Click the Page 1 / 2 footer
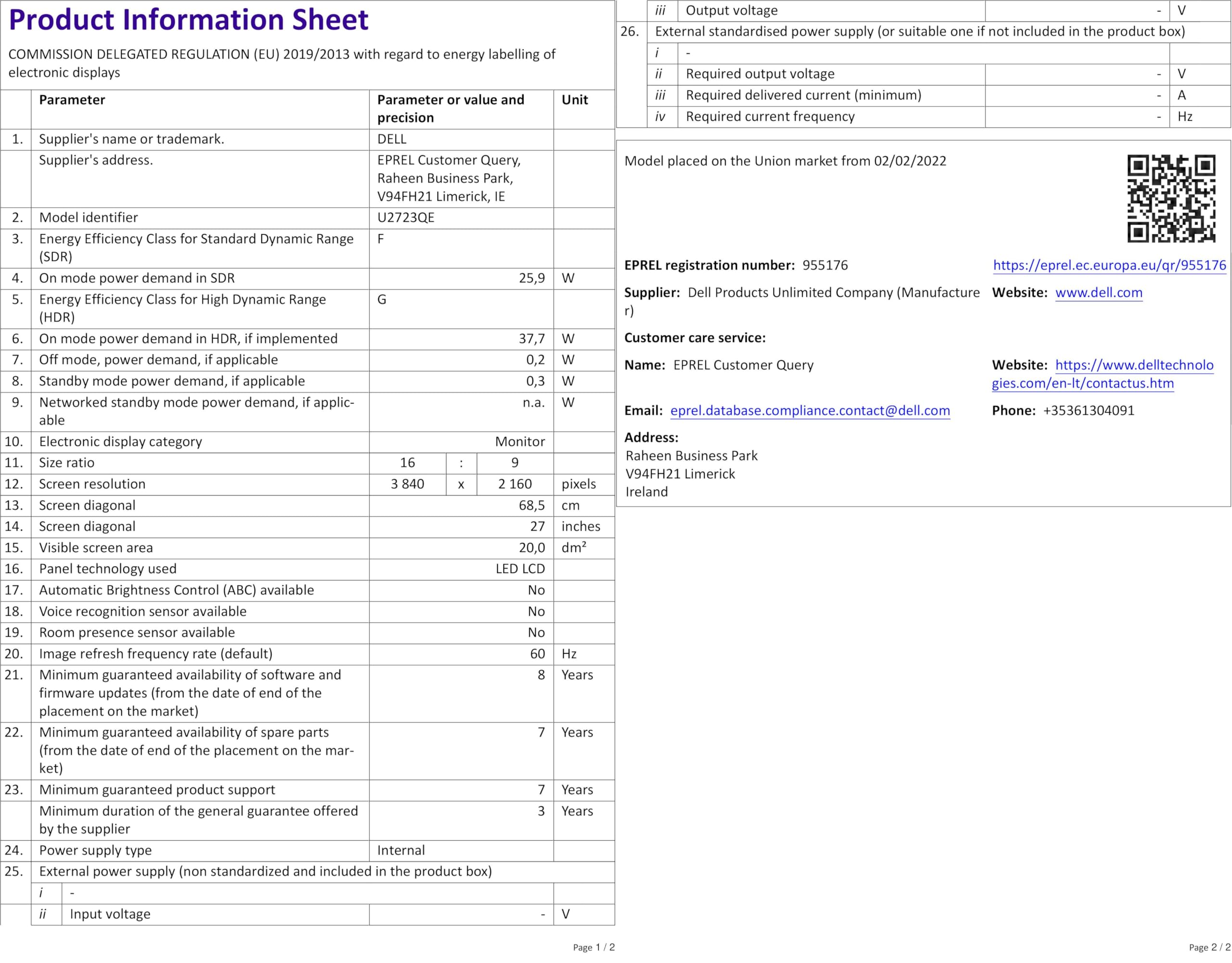The height and width of the screenshot is (963, 1232). (593, 947)
